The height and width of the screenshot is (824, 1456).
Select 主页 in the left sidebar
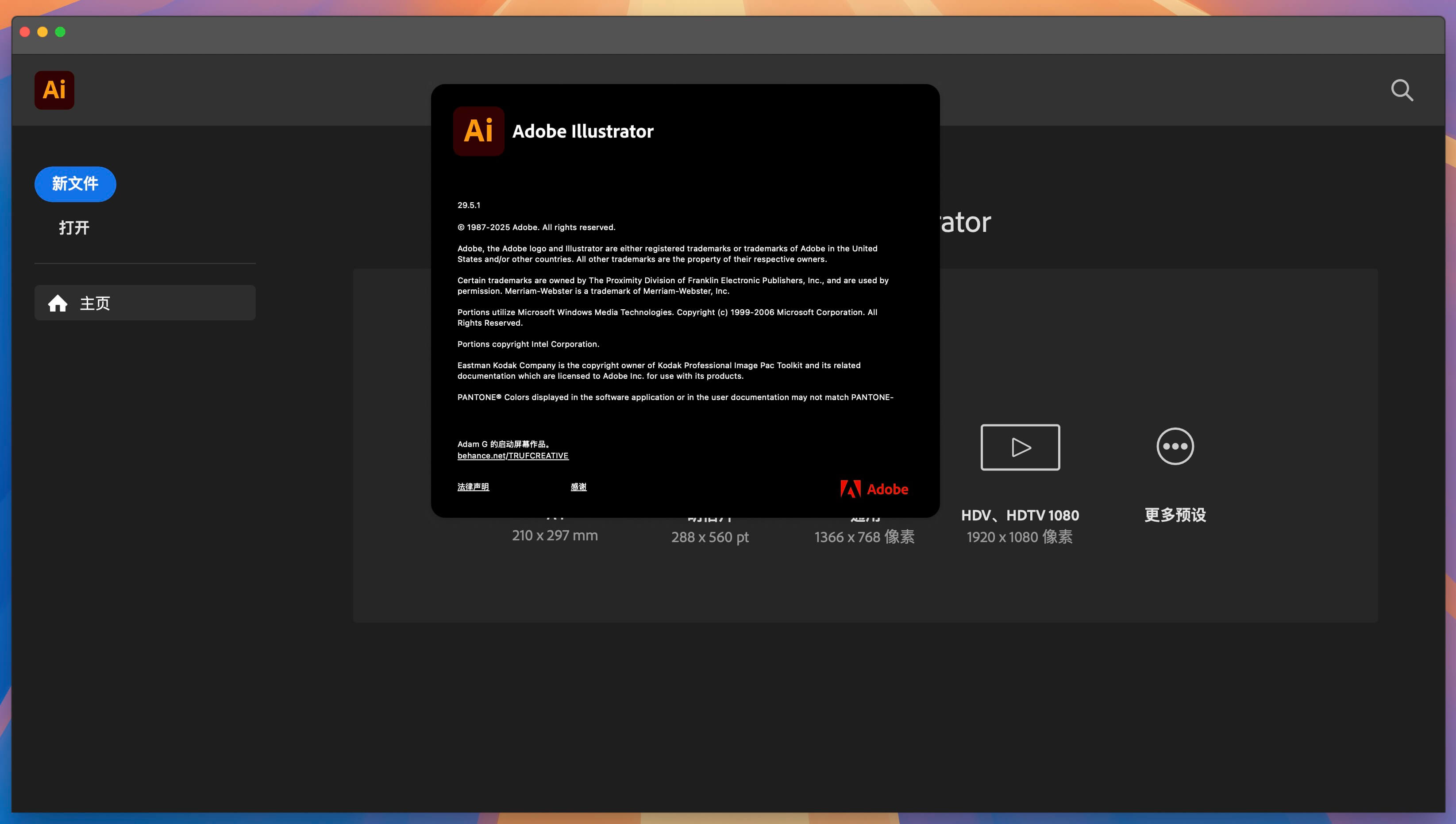pos(95,303)
